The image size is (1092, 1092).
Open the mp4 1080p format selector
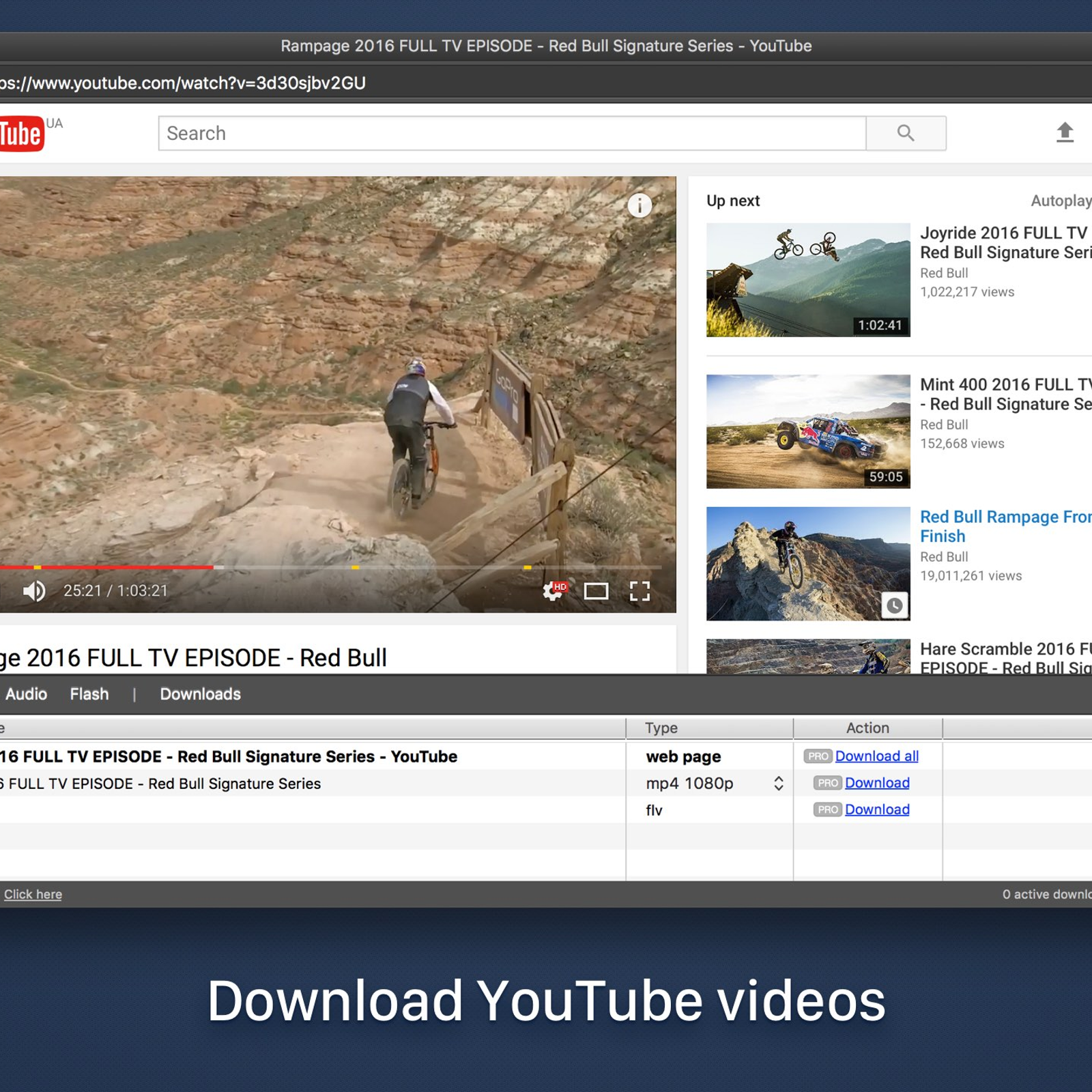click(778, 784)
